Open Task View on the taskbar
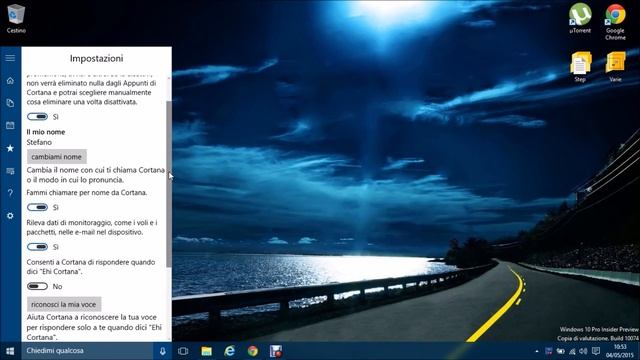The height and width of the screenshot is (360, 640). click(x=183, y=351)
